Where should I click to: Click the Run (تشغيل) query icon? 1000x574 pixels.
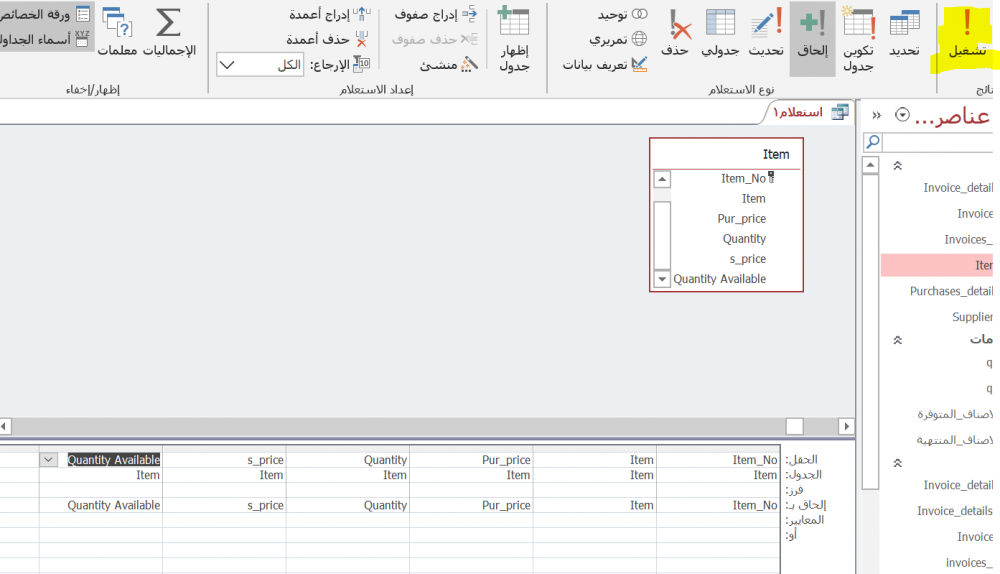(967, 35)
